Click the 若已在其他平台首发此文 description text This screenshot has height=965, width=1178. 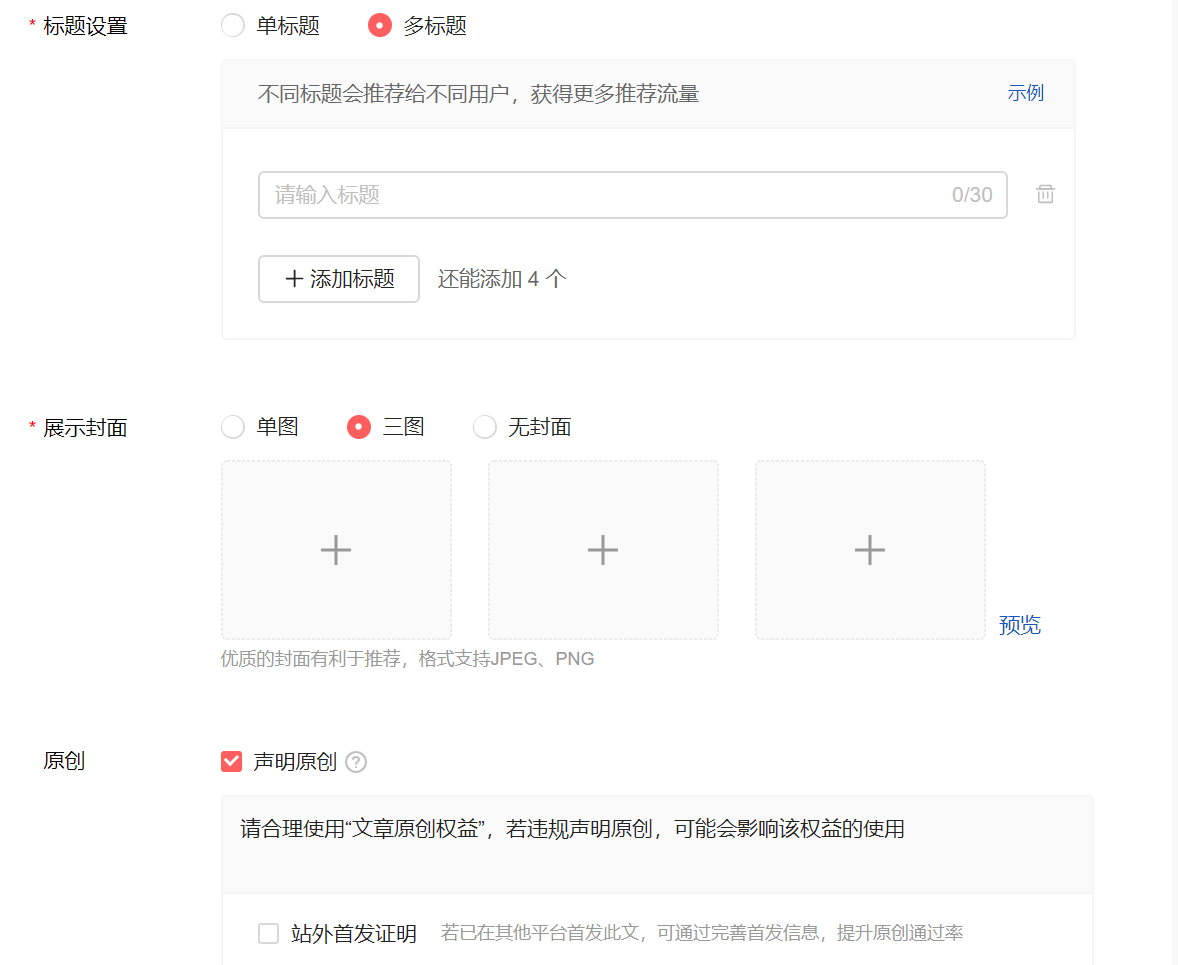tap(702, 933)
